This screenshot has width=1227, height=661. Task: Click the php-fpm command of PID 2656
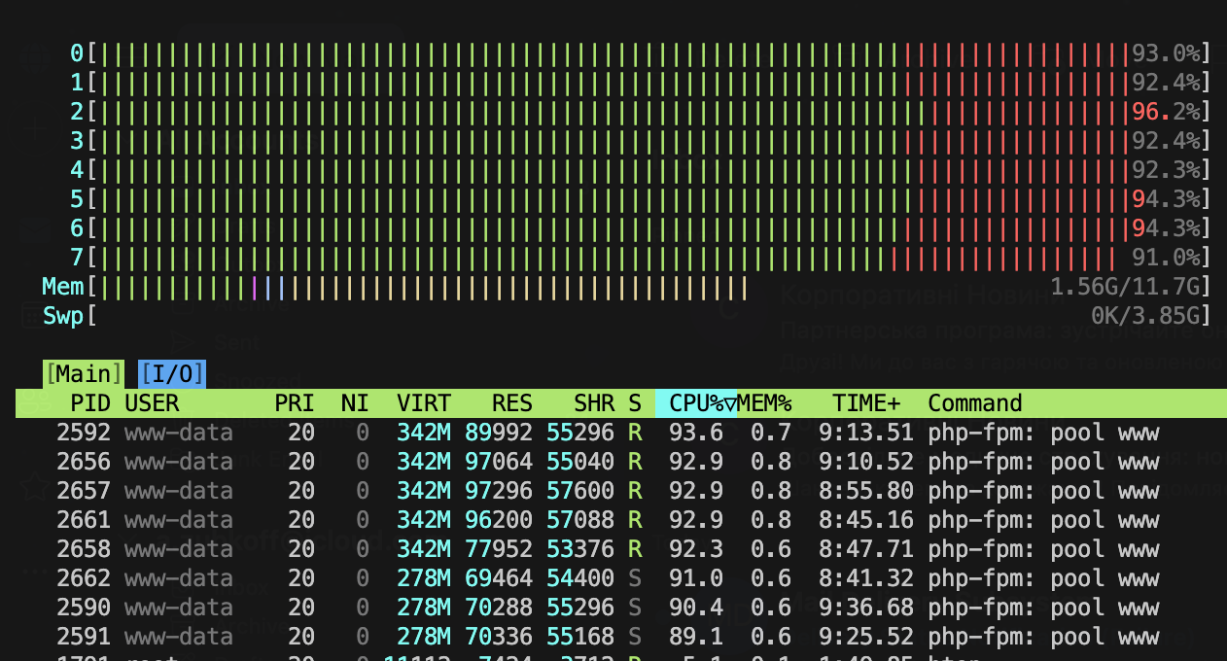(1043, 461)
